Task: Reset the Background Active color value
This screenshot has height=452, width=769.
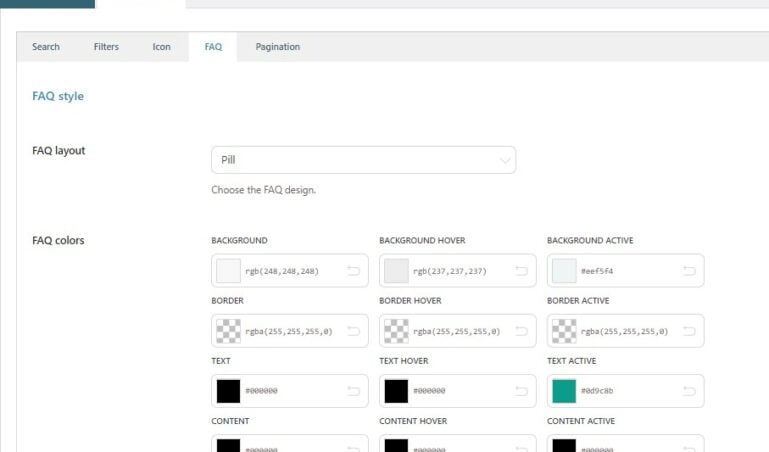Action: tap(689, 271)
